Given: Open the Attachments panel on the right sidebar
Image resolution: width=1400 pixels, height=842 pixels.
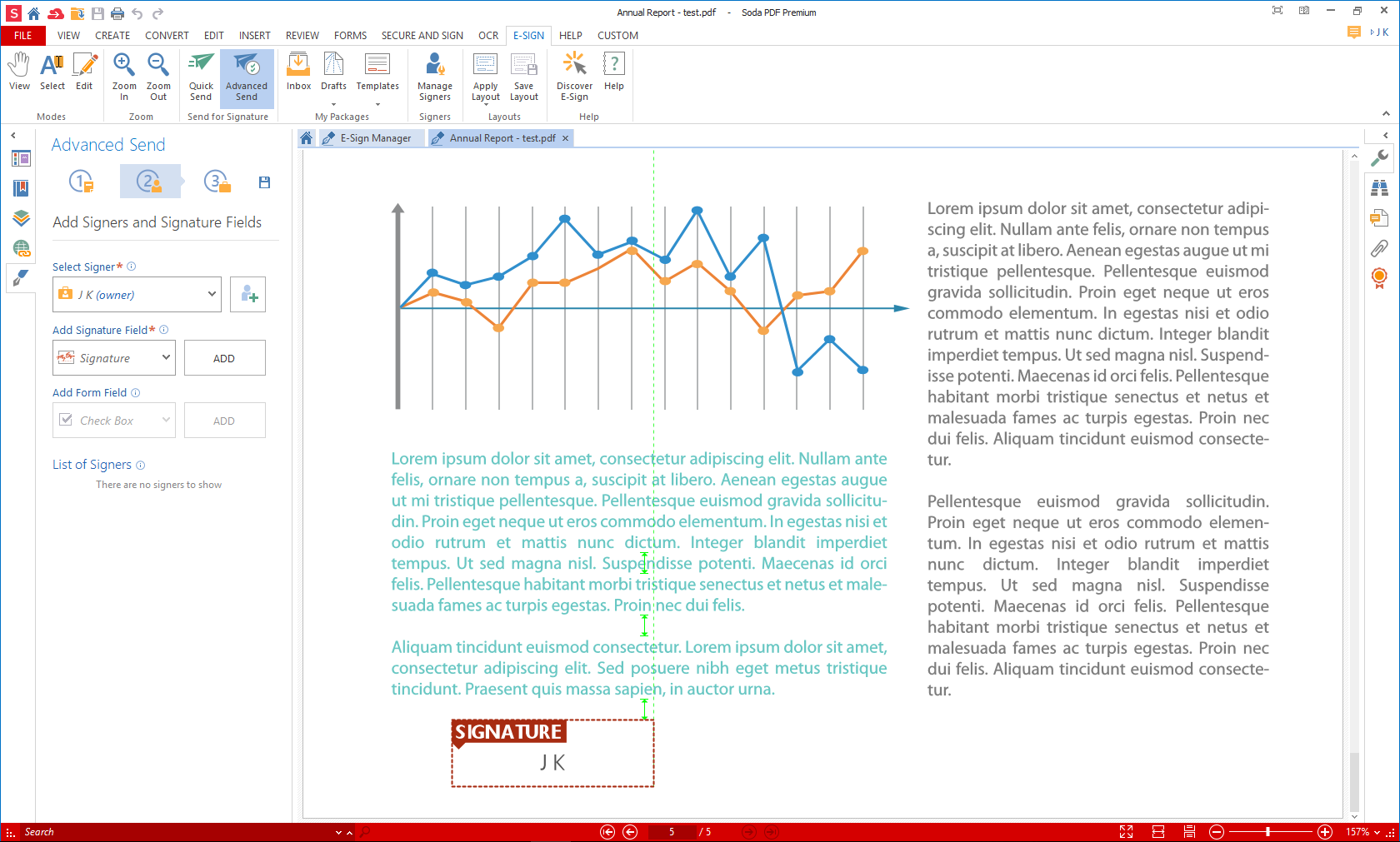Looking at the screenshot, I should coord(1380,248).
